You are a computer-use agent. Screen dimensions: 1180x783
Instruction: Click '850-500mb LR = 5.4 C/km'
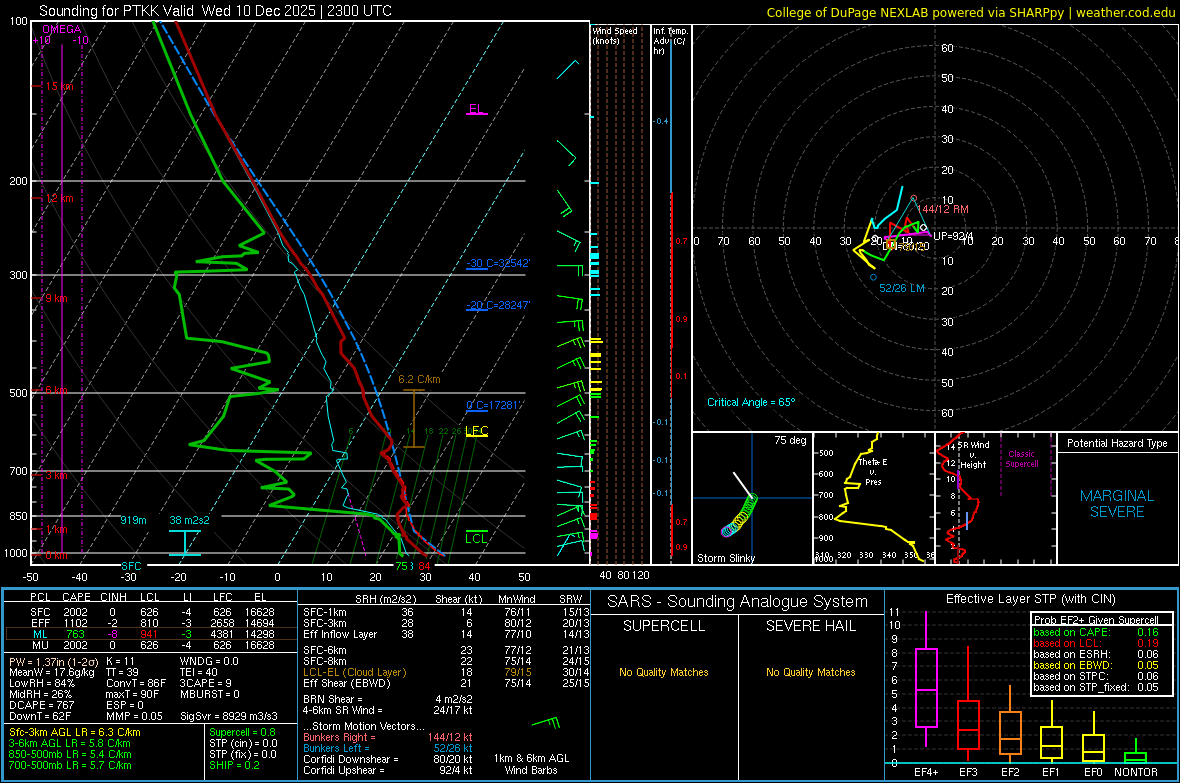click(x=70, y=754)
